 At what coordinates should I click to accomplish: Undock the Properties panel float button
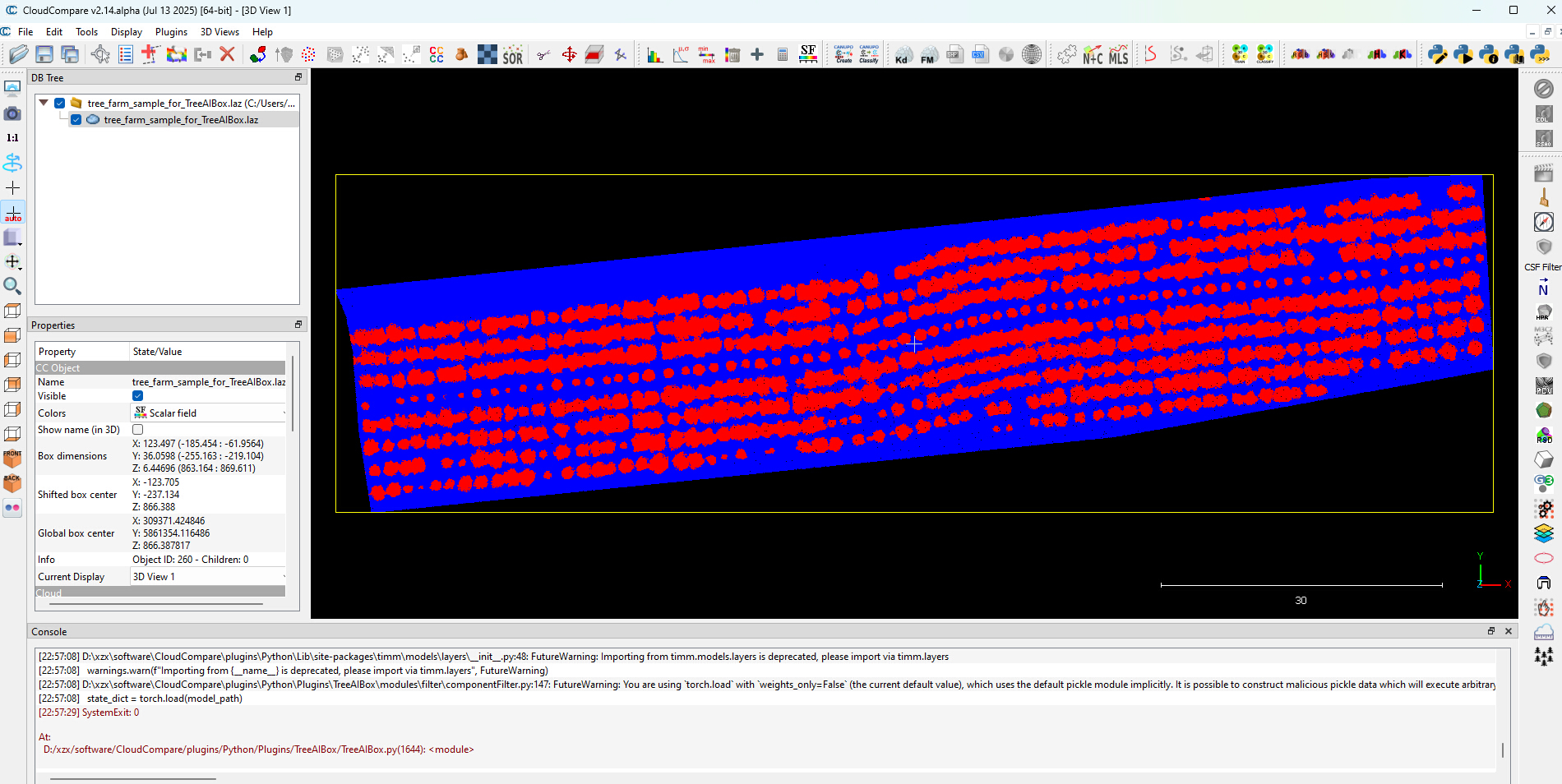pyautogui.click(x=298, y=325)
